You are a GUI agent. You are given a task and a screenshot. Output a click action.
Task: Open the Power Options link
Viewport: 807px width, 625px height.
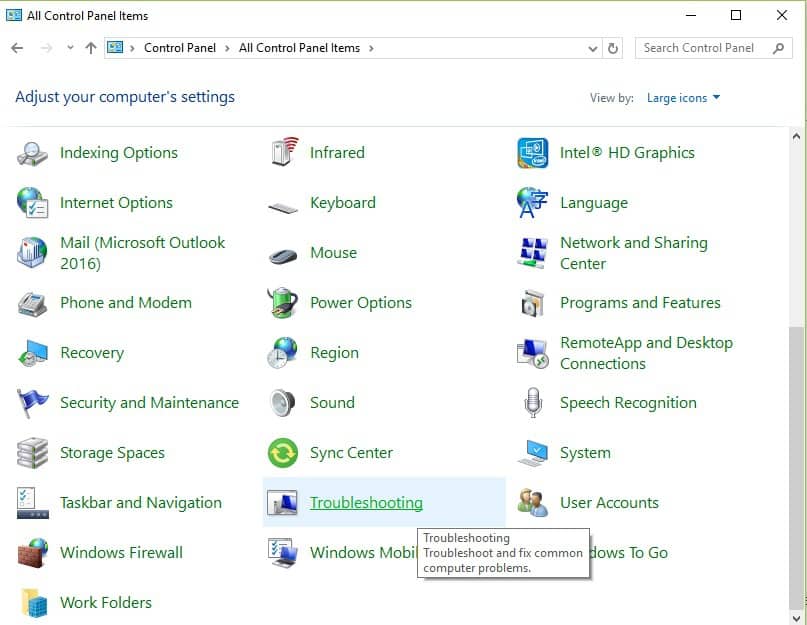[361, 303]
